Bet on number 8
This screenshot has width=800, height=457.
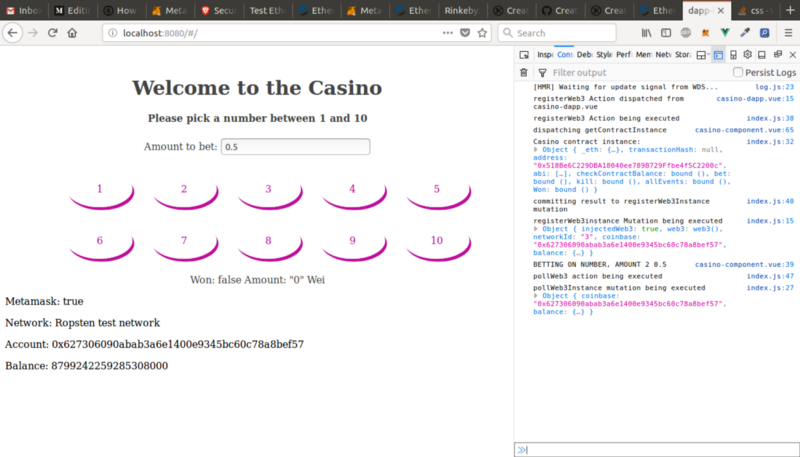point(270,245)
